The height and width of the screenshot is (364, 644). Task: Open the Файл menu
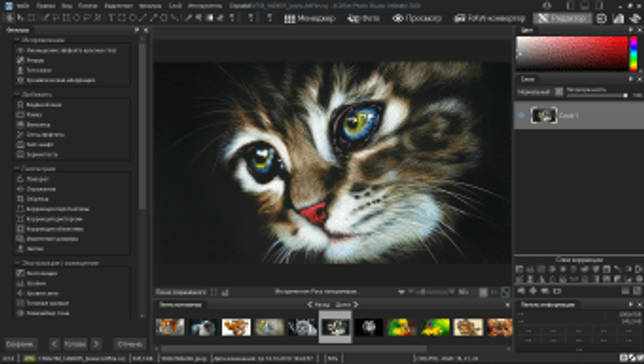pyautogui.click(x=23, y=6)
